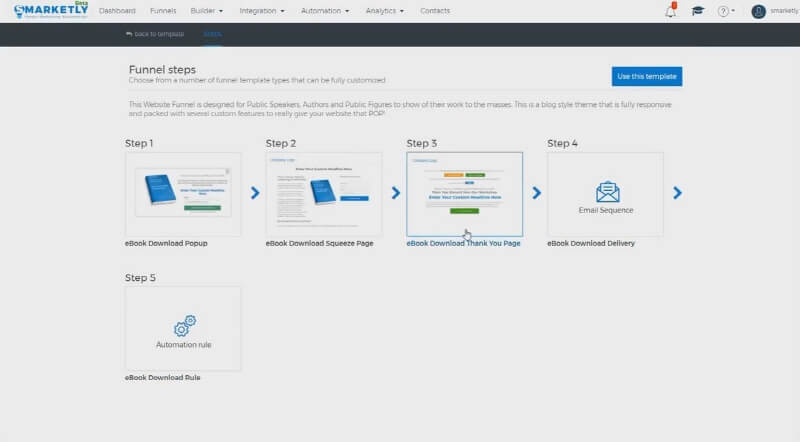Click the Smarketly logo
This screenshot has width=800, height=442.
coord(51,10)
